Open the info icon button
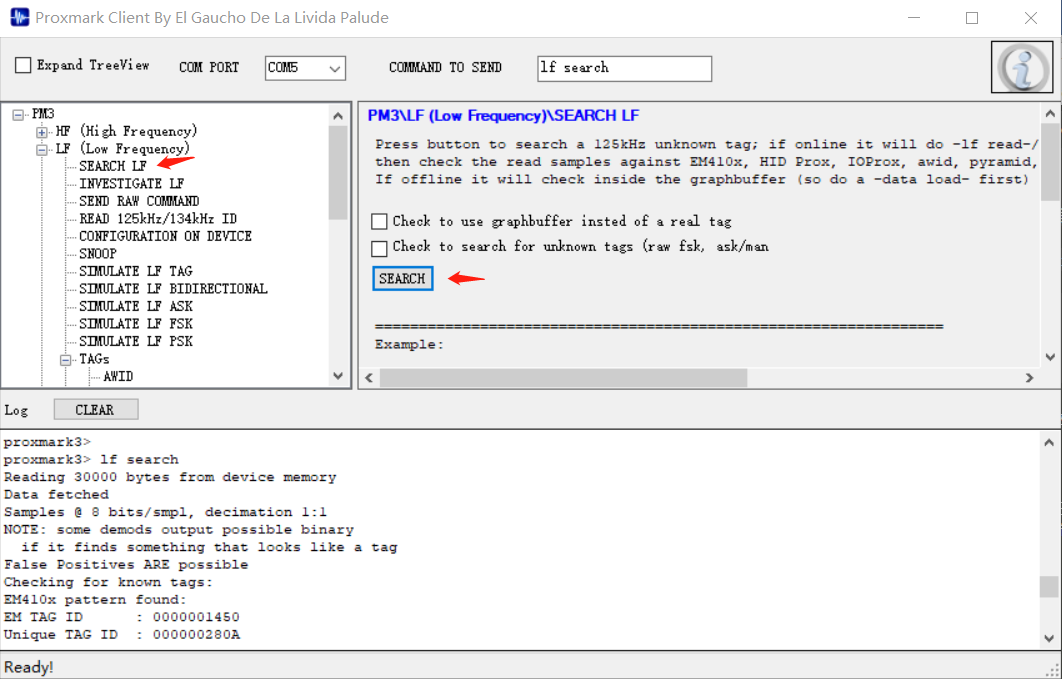1062x679 pixels. tap(1022, 67)
